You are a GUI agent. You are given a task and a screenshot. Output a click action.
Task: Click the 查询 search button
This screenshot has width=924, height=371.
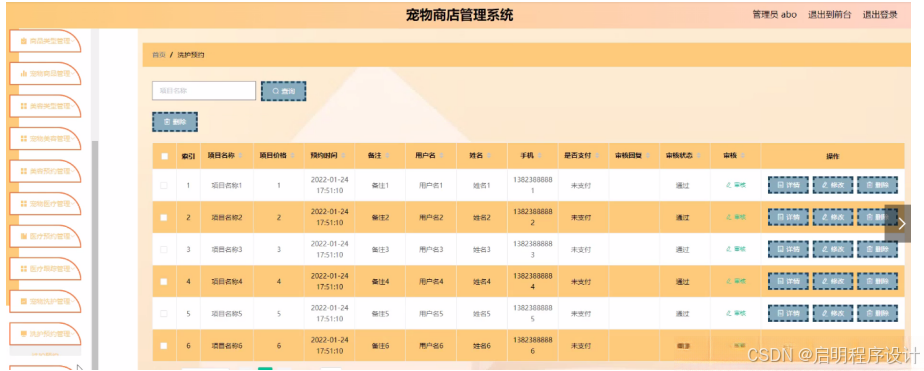[x=283, y=91]
